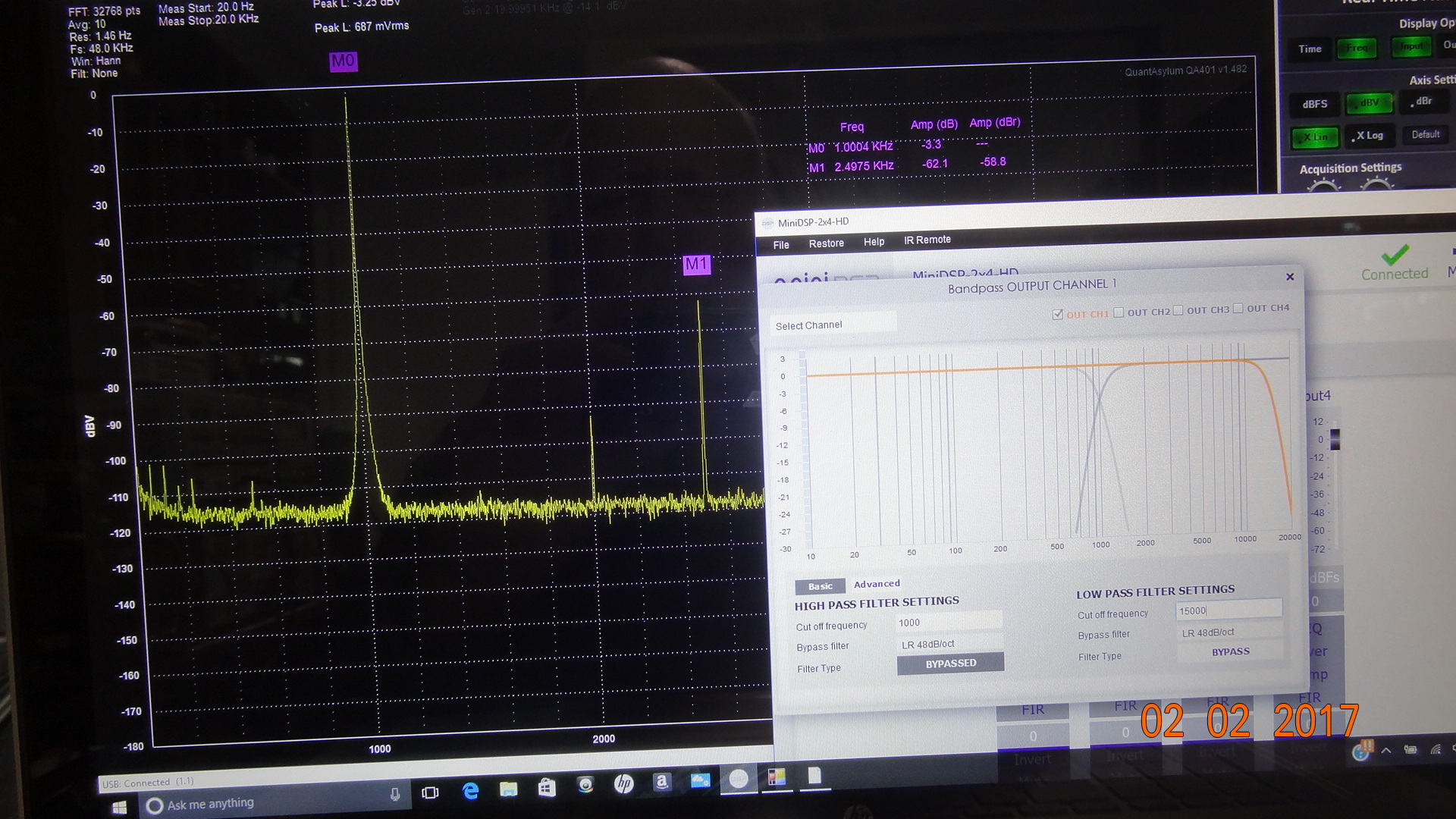Click the green Connected checkmark icon

click(1395, 254)
